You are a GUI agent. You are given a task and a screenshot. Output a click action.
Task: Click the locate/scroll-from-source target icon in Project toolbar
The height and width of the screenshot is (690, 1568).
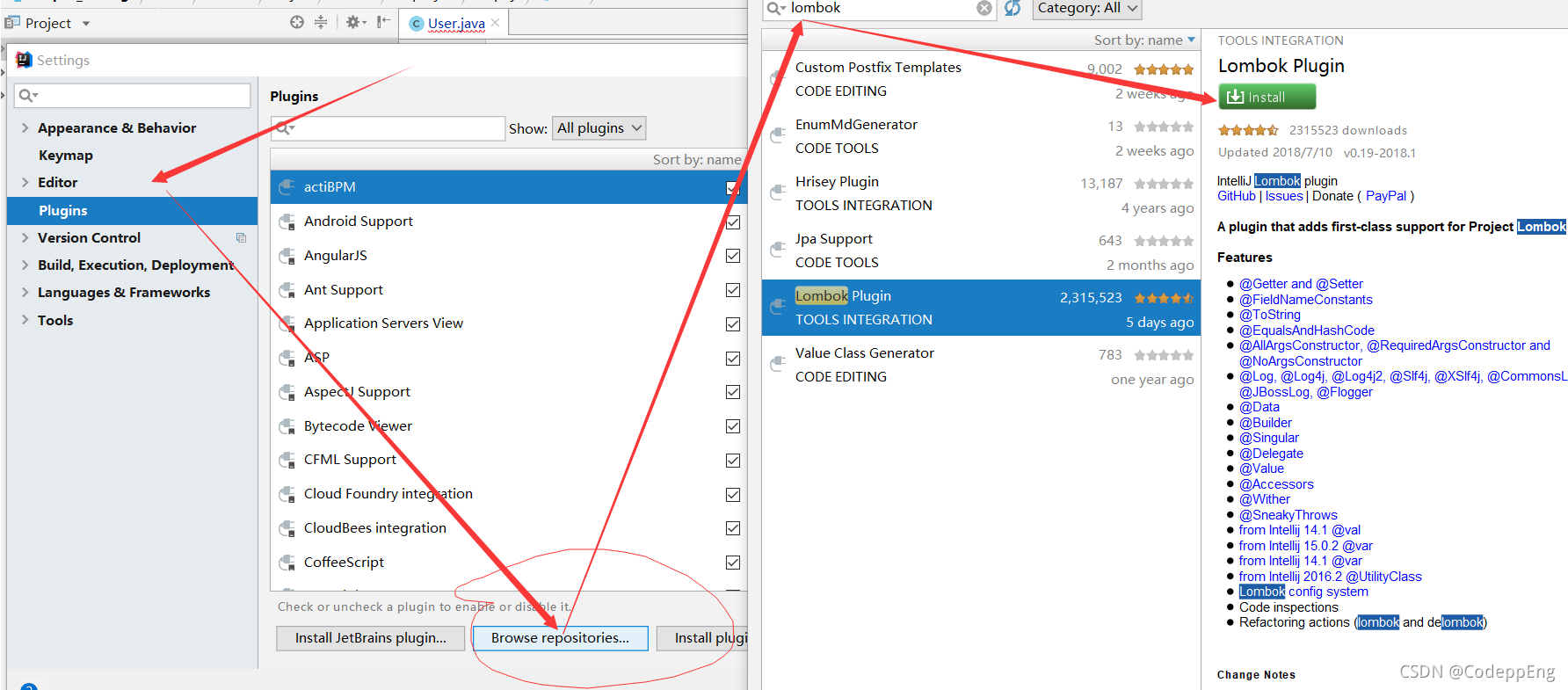(297, 22)
